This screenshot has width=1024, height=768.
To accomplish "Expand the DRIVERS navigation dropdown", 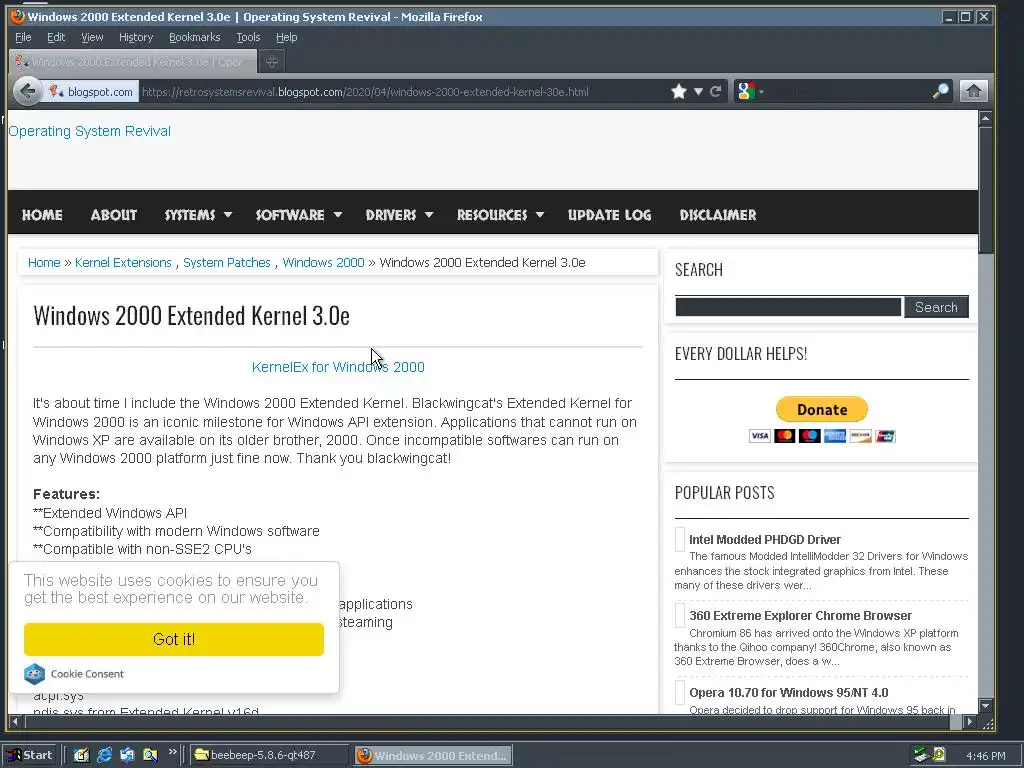I will 399,215.
